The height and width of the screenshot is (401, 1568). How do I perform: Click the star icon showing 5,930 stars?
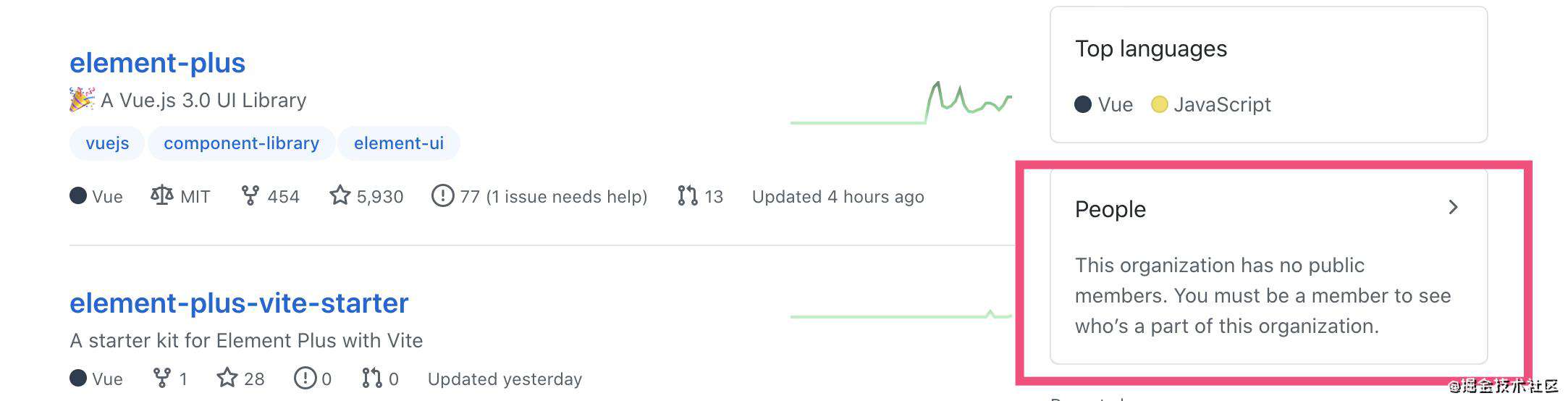click(340, 195)
